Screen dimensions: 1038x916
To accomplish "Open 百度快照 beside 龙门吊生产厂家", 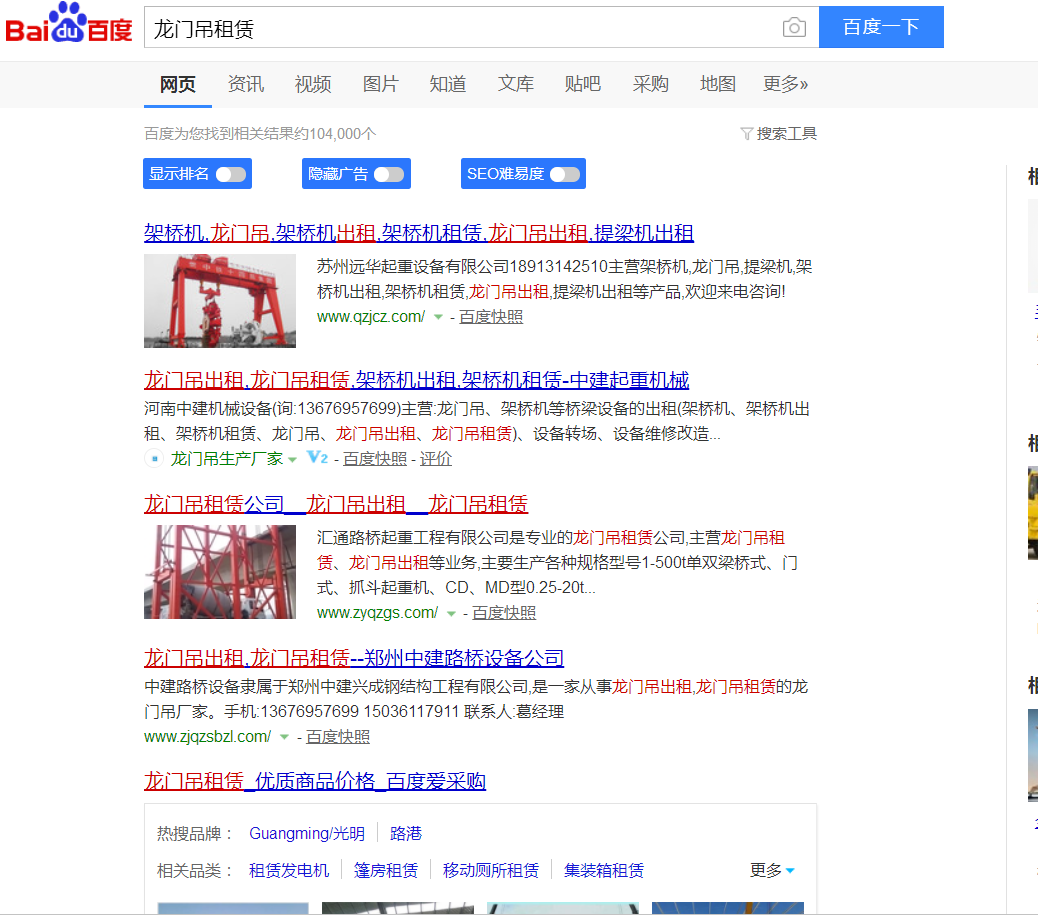I will pyautogui.click(x=375, y=459).
